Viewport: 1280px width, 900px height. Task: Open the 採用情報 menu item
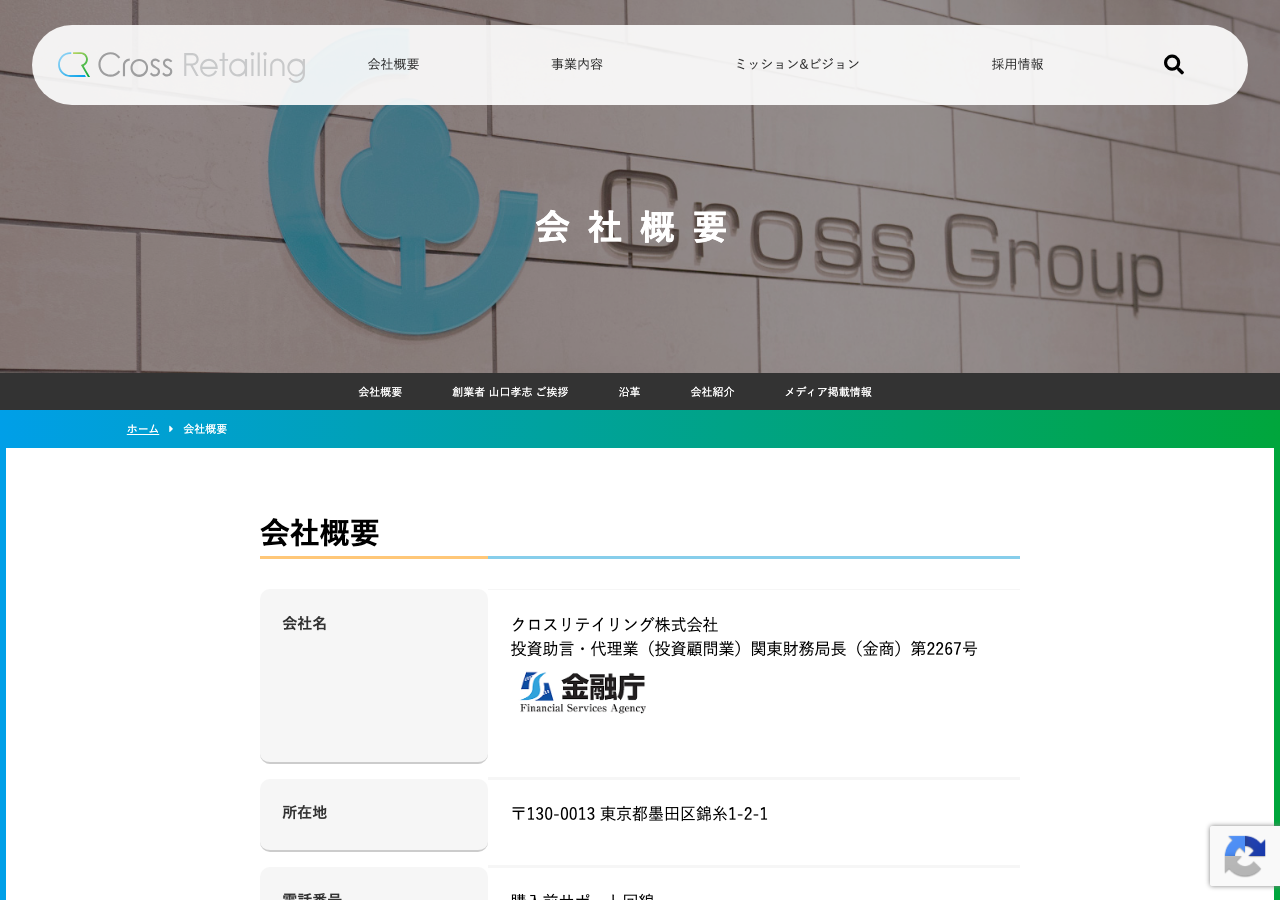click(1017, 64)
